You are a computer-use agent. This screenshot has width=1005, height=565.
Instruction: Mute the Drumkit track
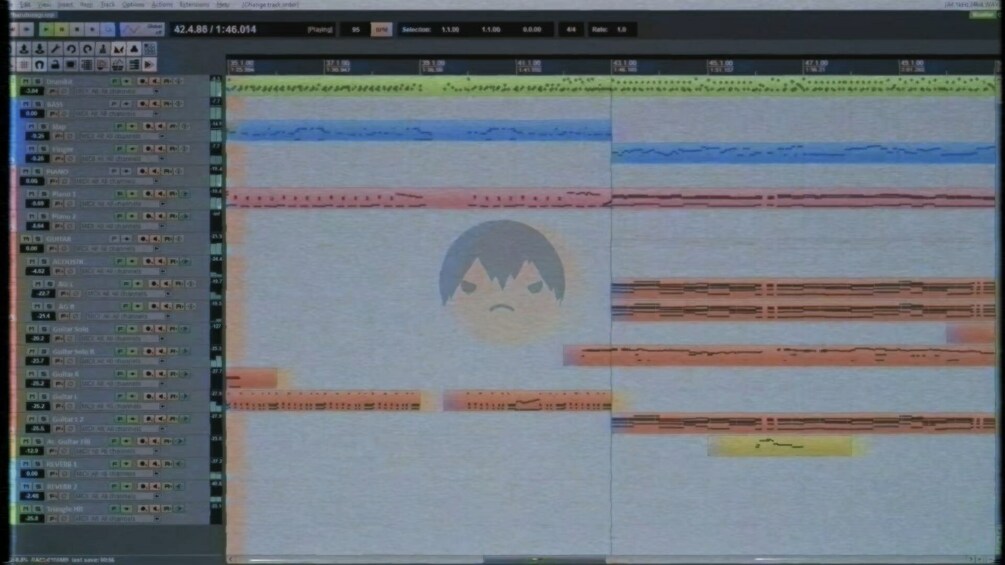pos(26,81)
